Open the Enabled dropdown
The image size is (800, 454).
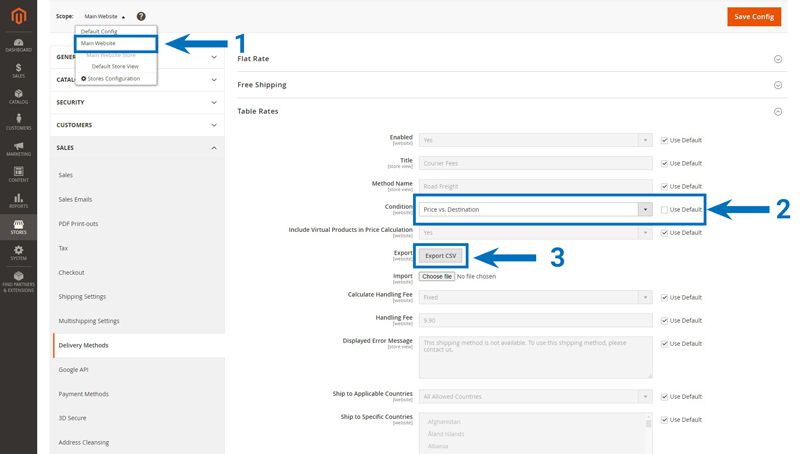[x=535, y=140]
